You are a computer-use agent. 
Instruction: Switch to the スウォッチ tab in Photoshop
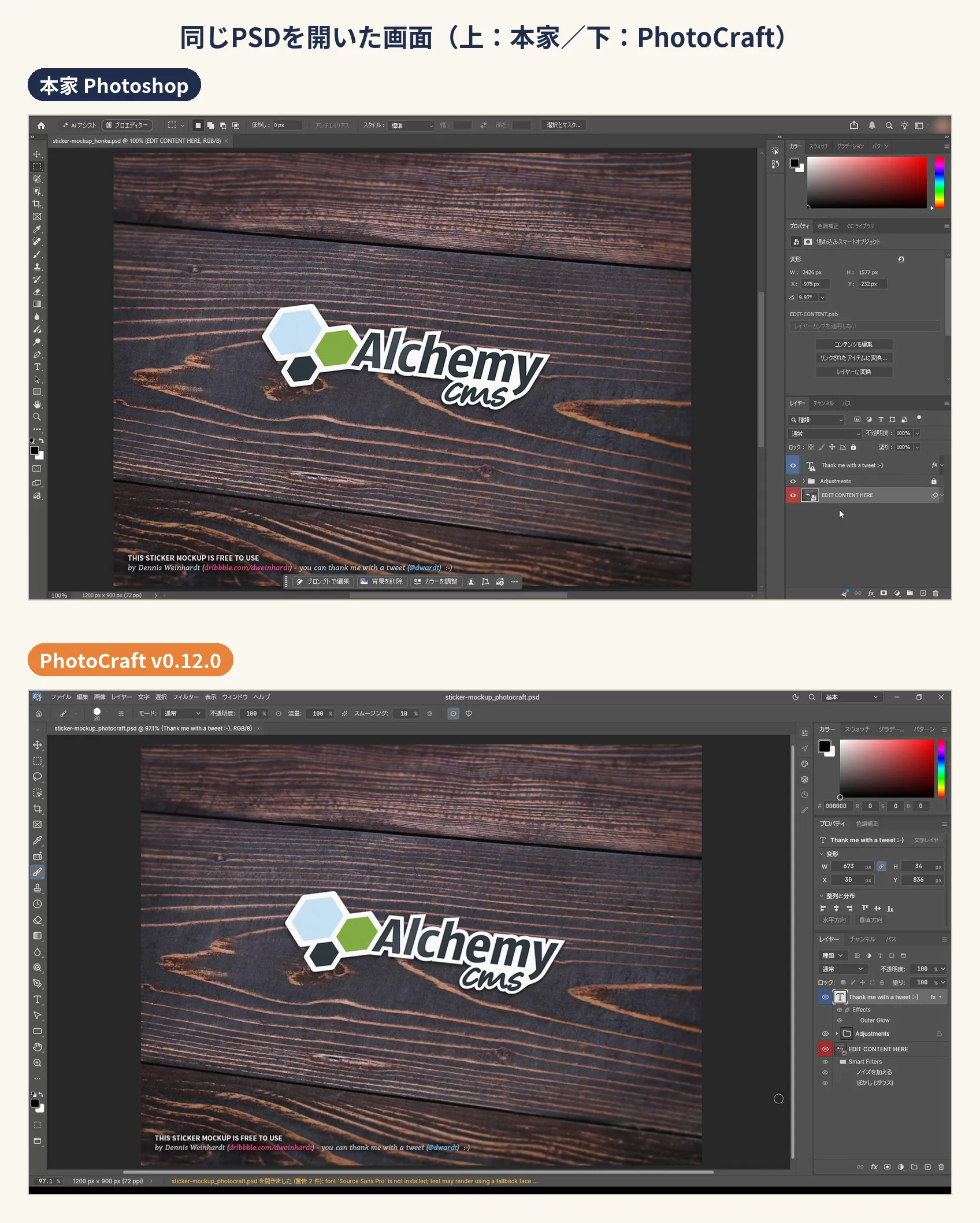click(818, 146)
